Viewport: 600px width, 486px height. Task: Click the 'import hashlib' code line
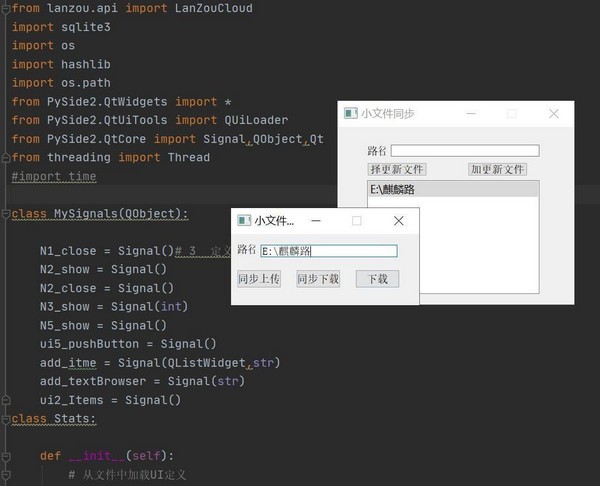pyautogui.click(x=61, y=64)
